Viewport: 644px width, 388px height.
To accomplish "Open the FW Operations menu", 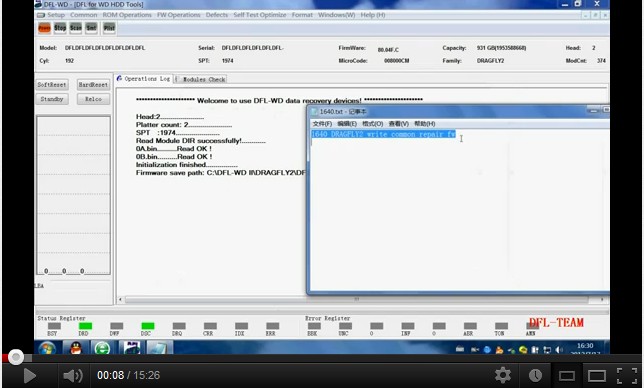I will coord(178,15).
